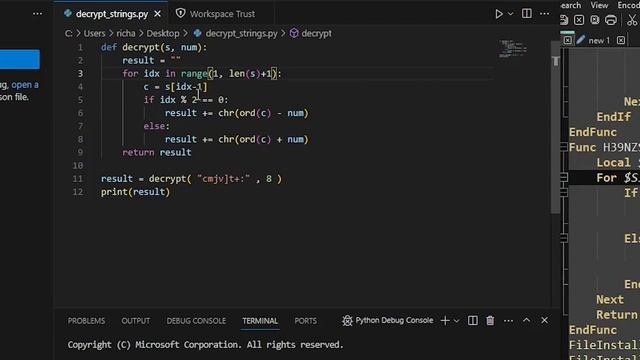This screenshot has width=640, height=360.
Task: Click Notepad++ Close file toolbar icon
Action: click(x=579, y=20)
